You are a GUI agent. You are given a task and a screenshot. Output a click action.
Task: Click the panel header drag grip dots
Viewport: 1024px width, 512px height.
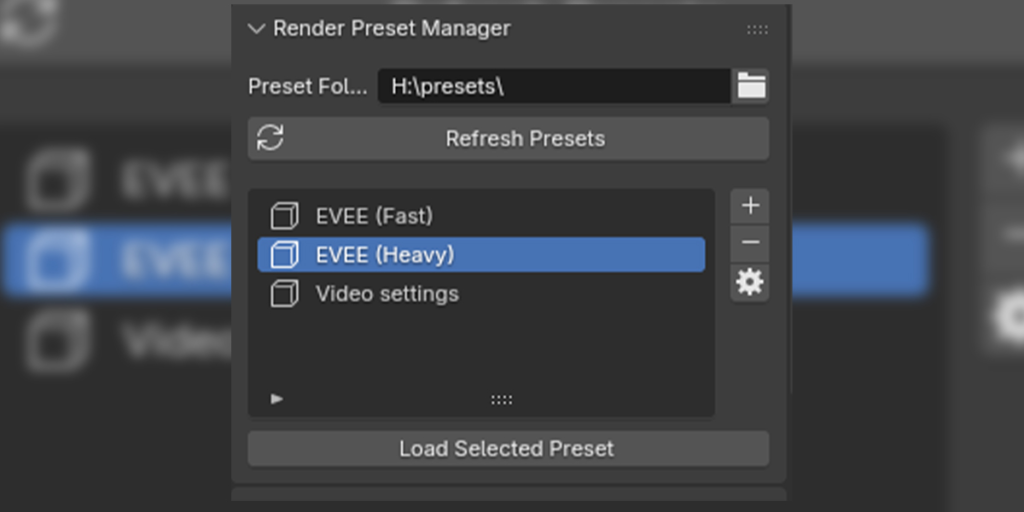coord(758,29)
